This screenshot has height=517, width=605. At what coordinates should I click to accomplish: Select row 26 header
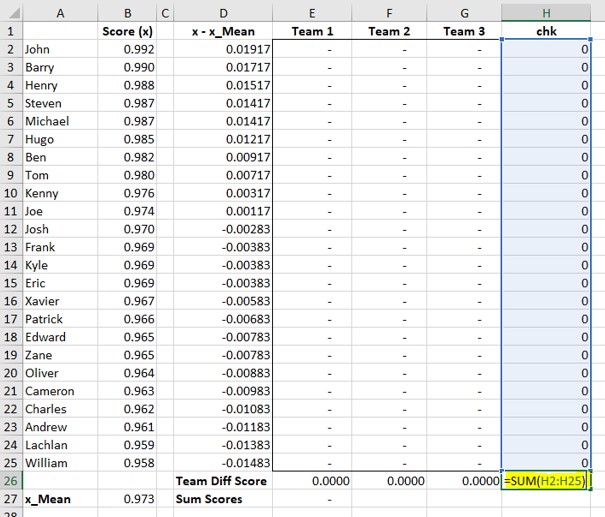[10, 481]
